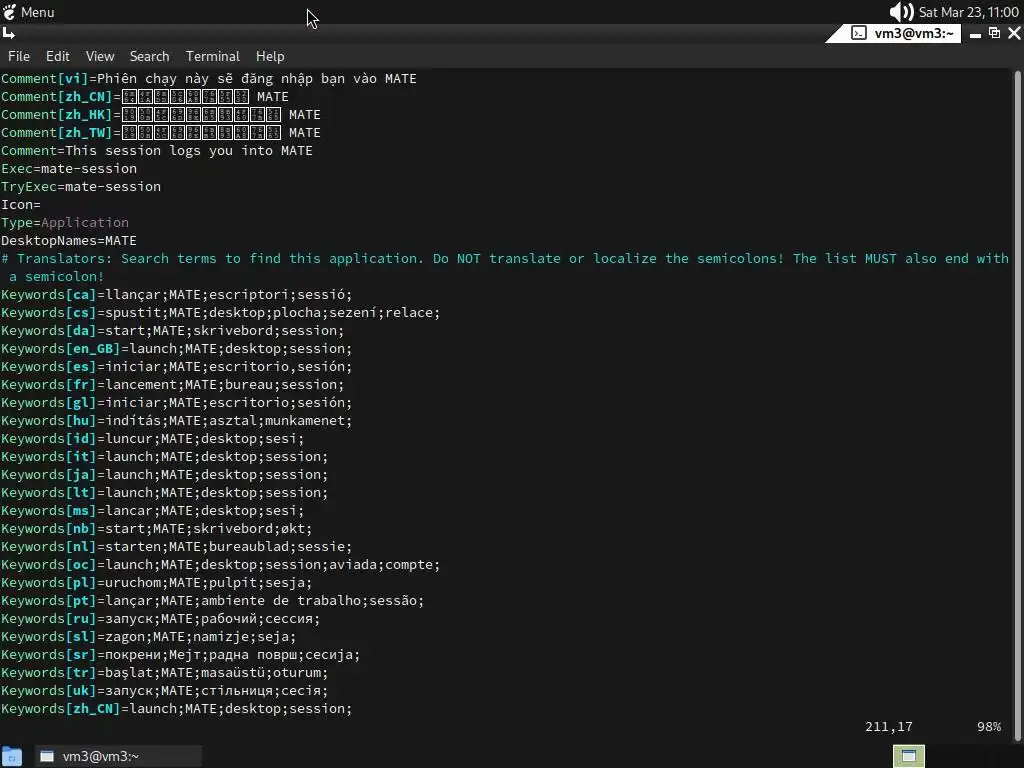Click the Keywords[ja] line
The height and width of the screenshot is (768, 1024).
(165, 475)
